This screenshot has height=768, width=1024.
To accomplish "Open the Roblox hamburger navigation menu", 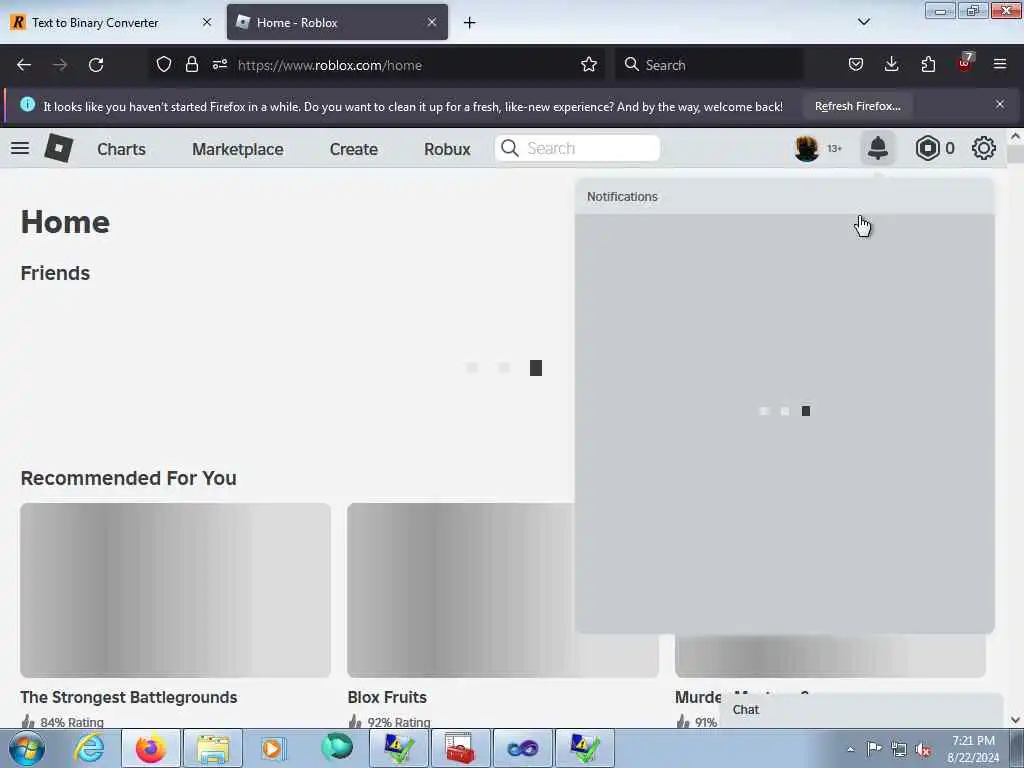I will pos(20,148).
